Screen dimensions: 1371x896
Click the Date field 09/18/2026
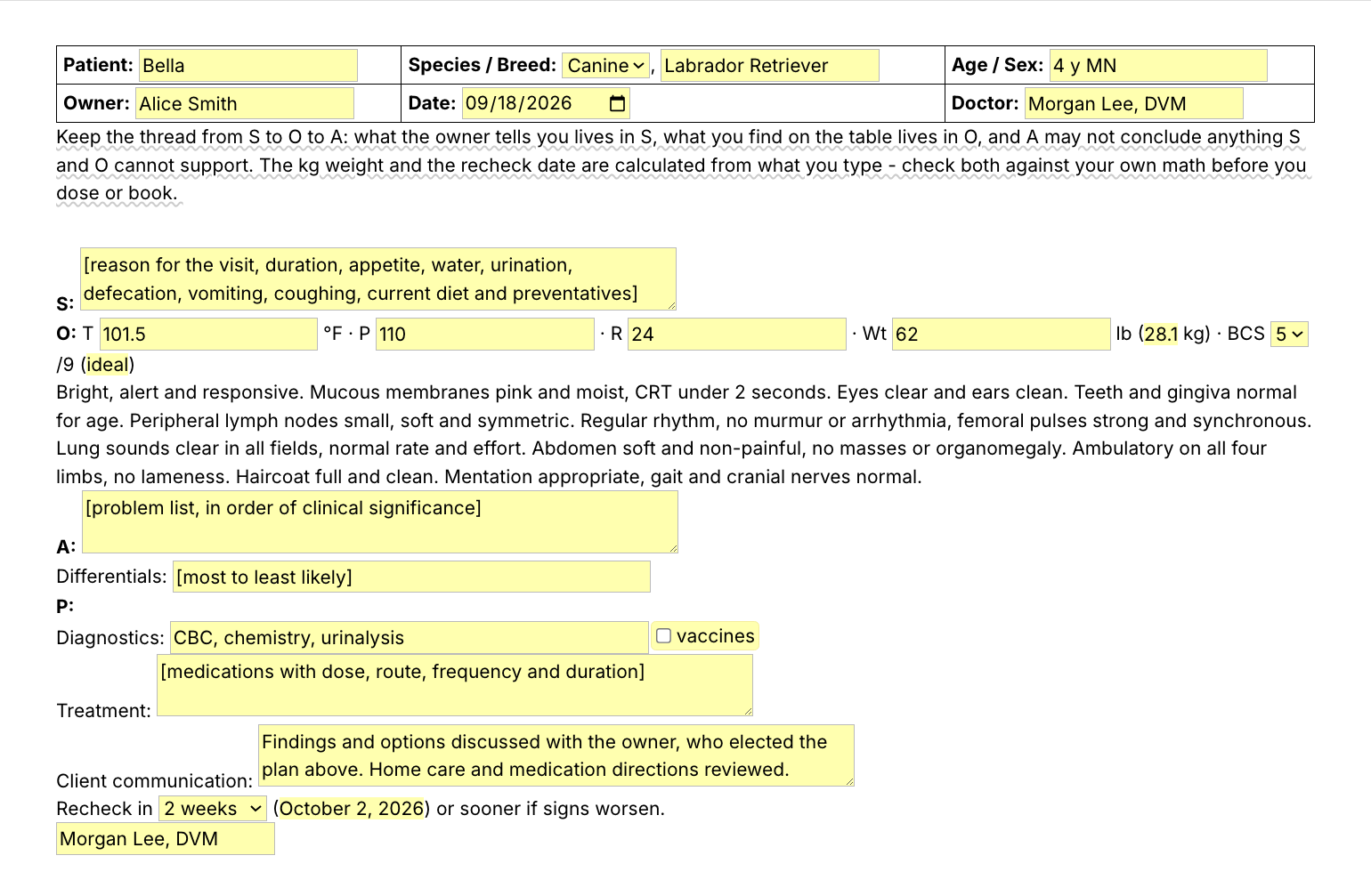point(546,103)
